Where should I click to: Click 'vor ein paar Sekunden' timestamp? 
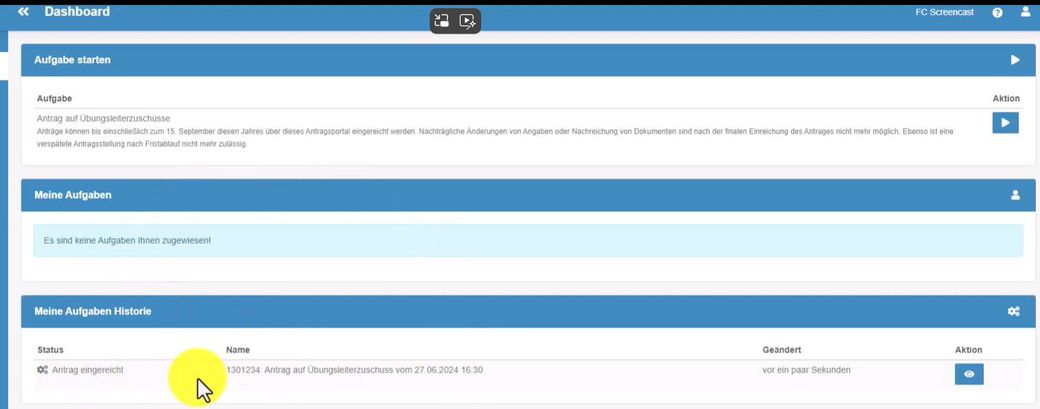click(807, 370)
